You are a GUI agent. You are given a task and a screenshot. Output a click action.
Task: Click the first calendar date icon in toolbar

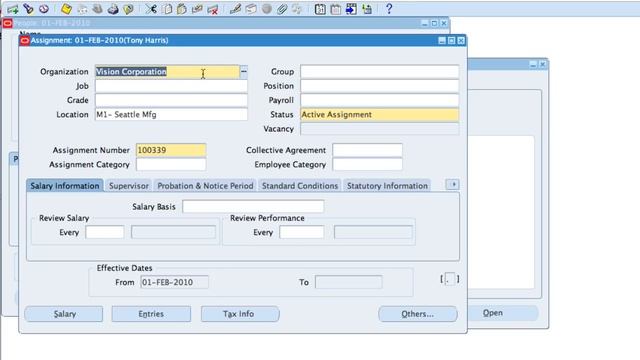[320, 9]
